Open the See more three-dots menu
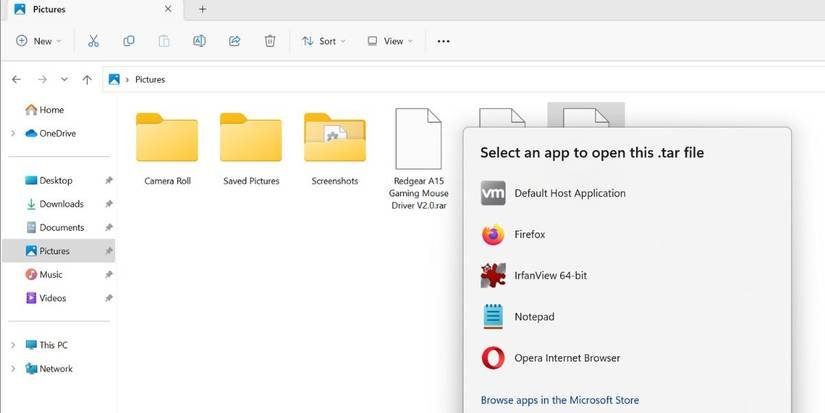This screenshot has width=825, height=413. pyautogui.click(x=443, y=41)
